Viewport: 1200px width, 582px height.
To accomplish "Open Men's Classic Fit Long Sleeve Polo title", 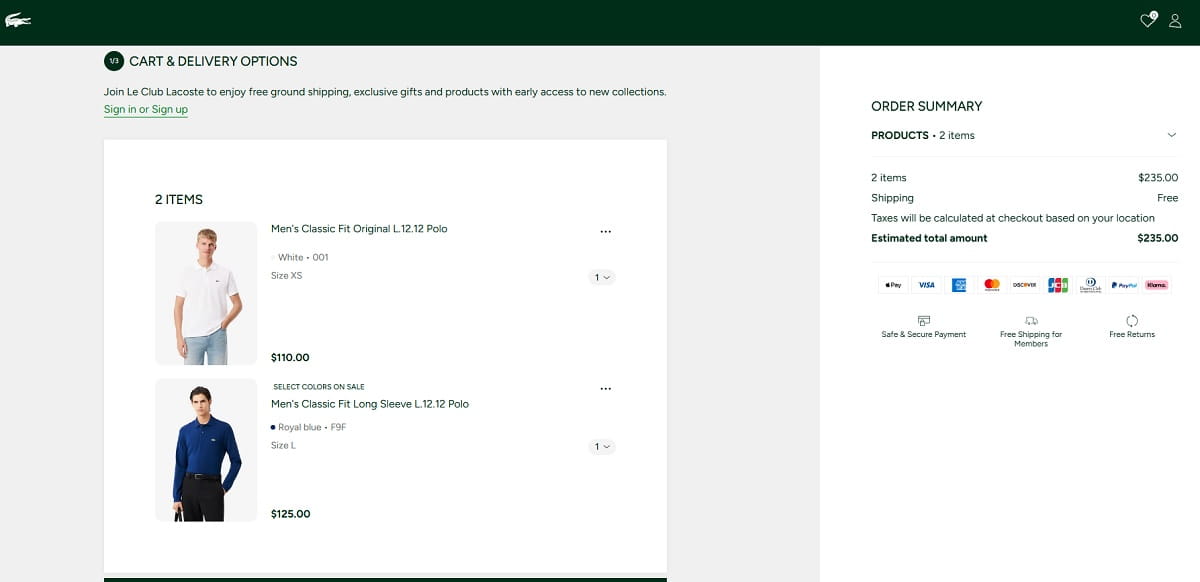I will (370, 404).
